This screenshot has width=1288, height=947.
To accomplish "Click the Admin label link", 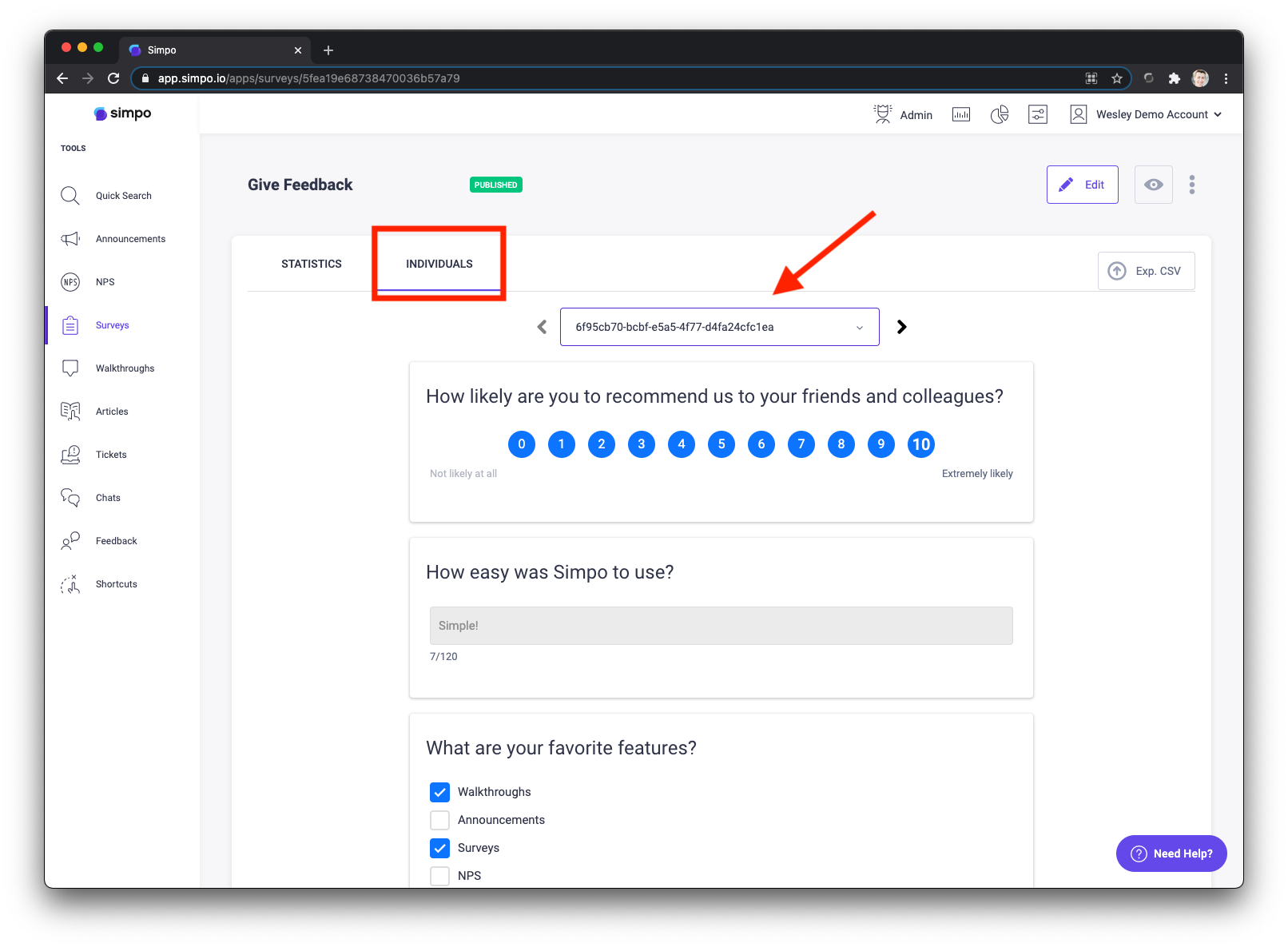I will [x=916, y=115].
